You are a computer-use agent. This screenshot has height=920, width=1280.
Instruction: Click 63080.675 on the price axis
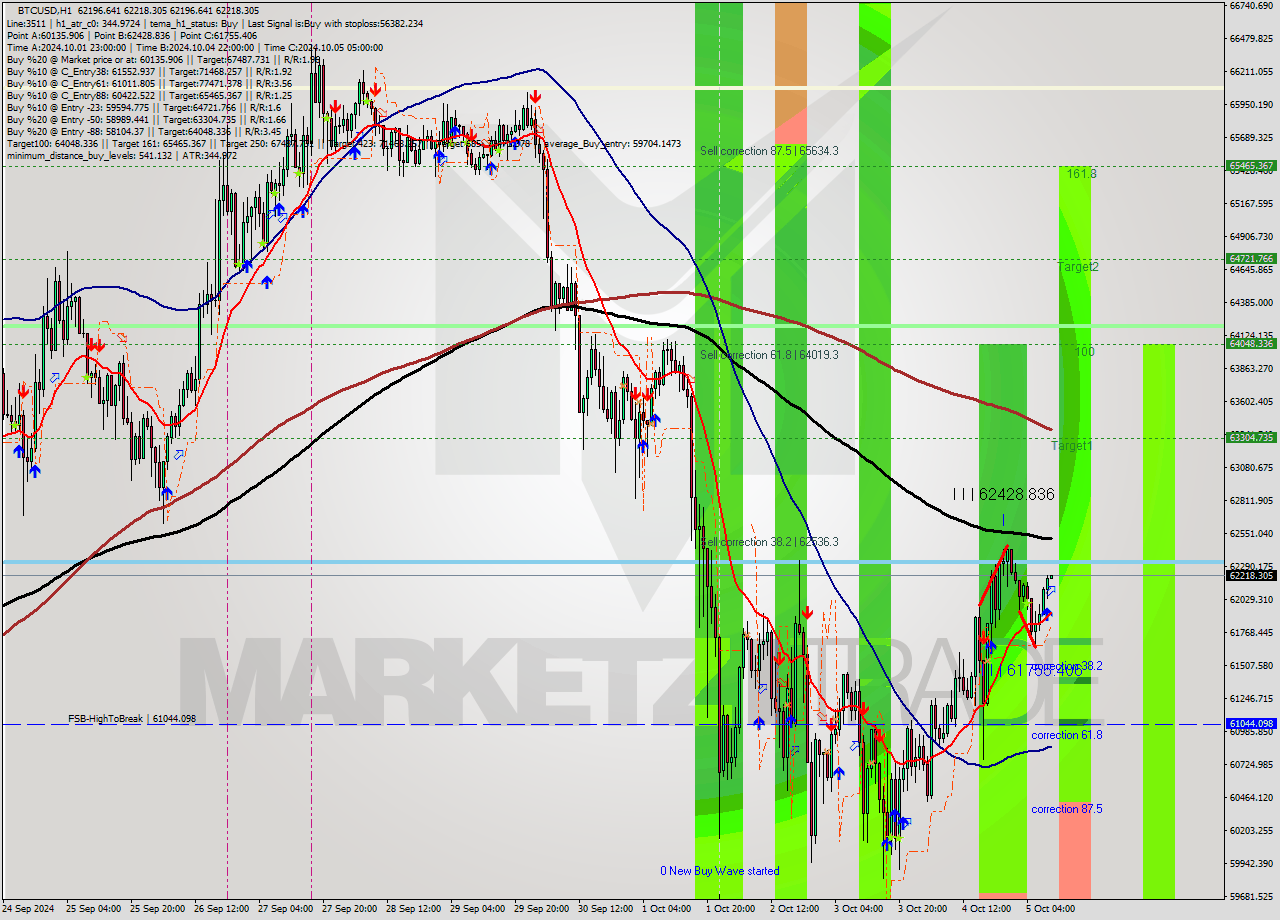1250,467
